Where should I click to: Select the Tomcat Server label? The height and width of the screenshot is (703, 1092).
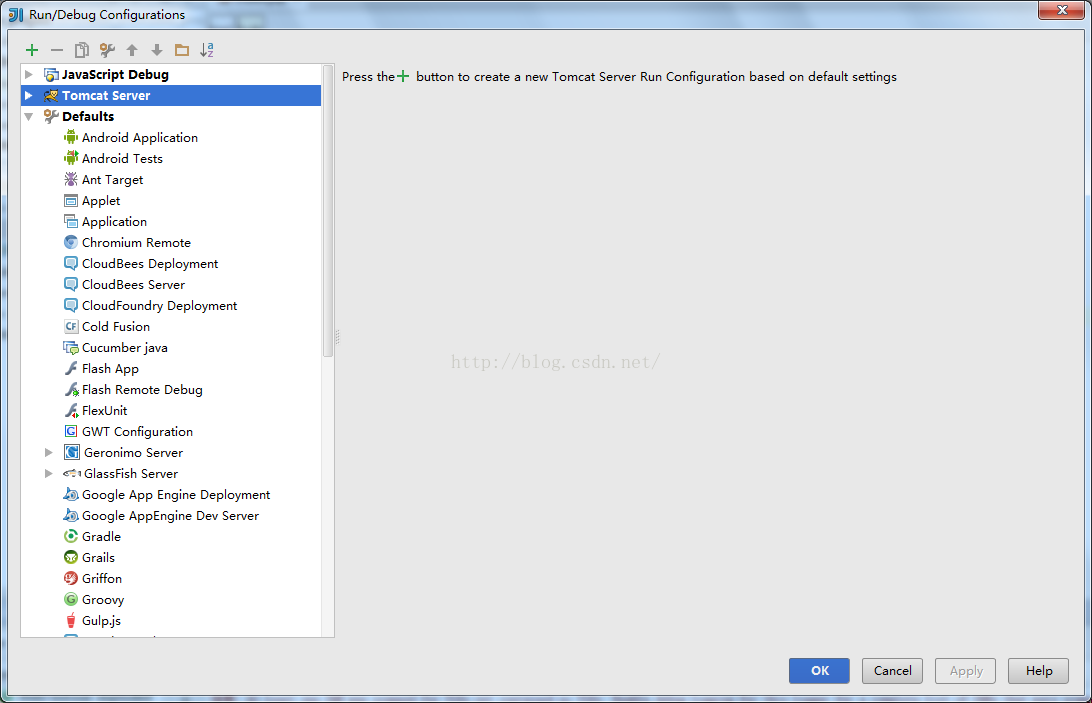click(106, 95)
